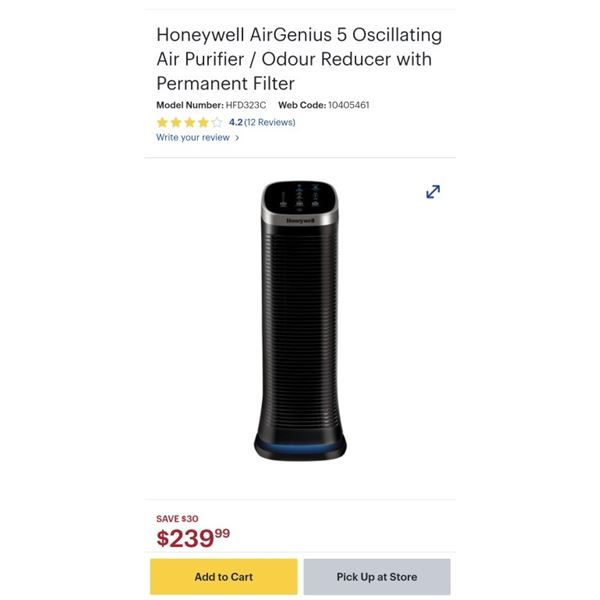Choose Pick Up at Store
Screen dimensions: 600x600
pos(377,577)
